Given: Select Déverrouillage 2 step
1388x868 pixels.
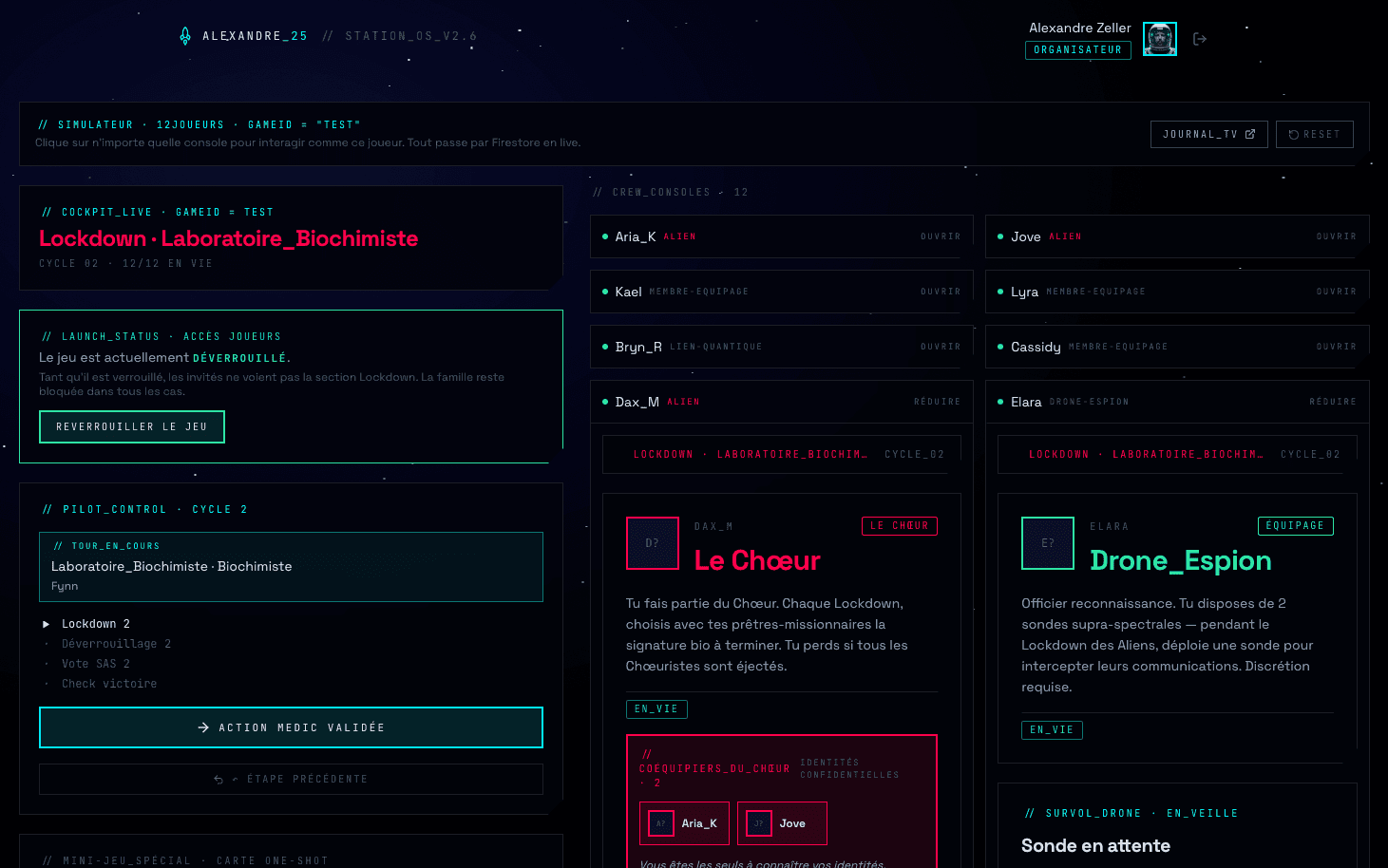Looking at the screenshot, I should pyautogui.click(x=116, y=644).
